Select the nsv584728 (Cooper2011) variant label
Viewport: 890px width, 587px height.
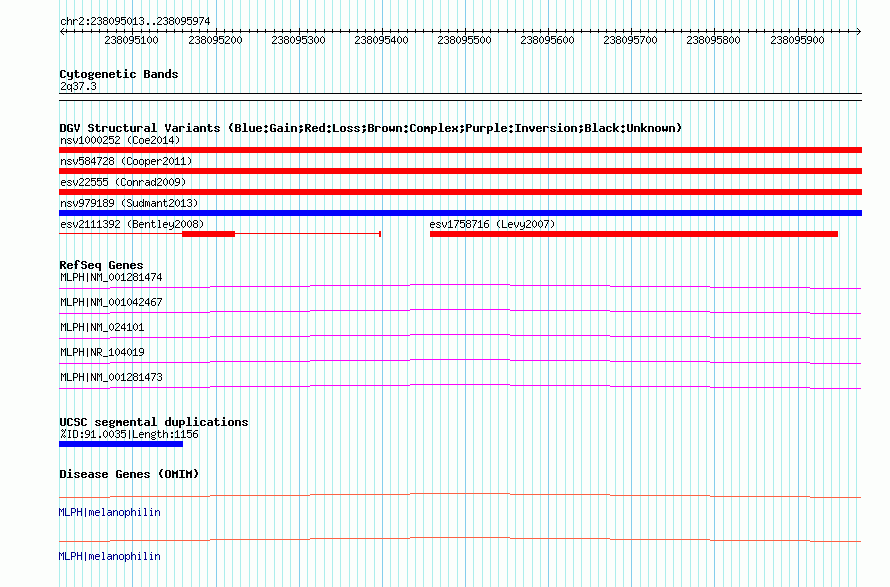(x=126, y=161)
